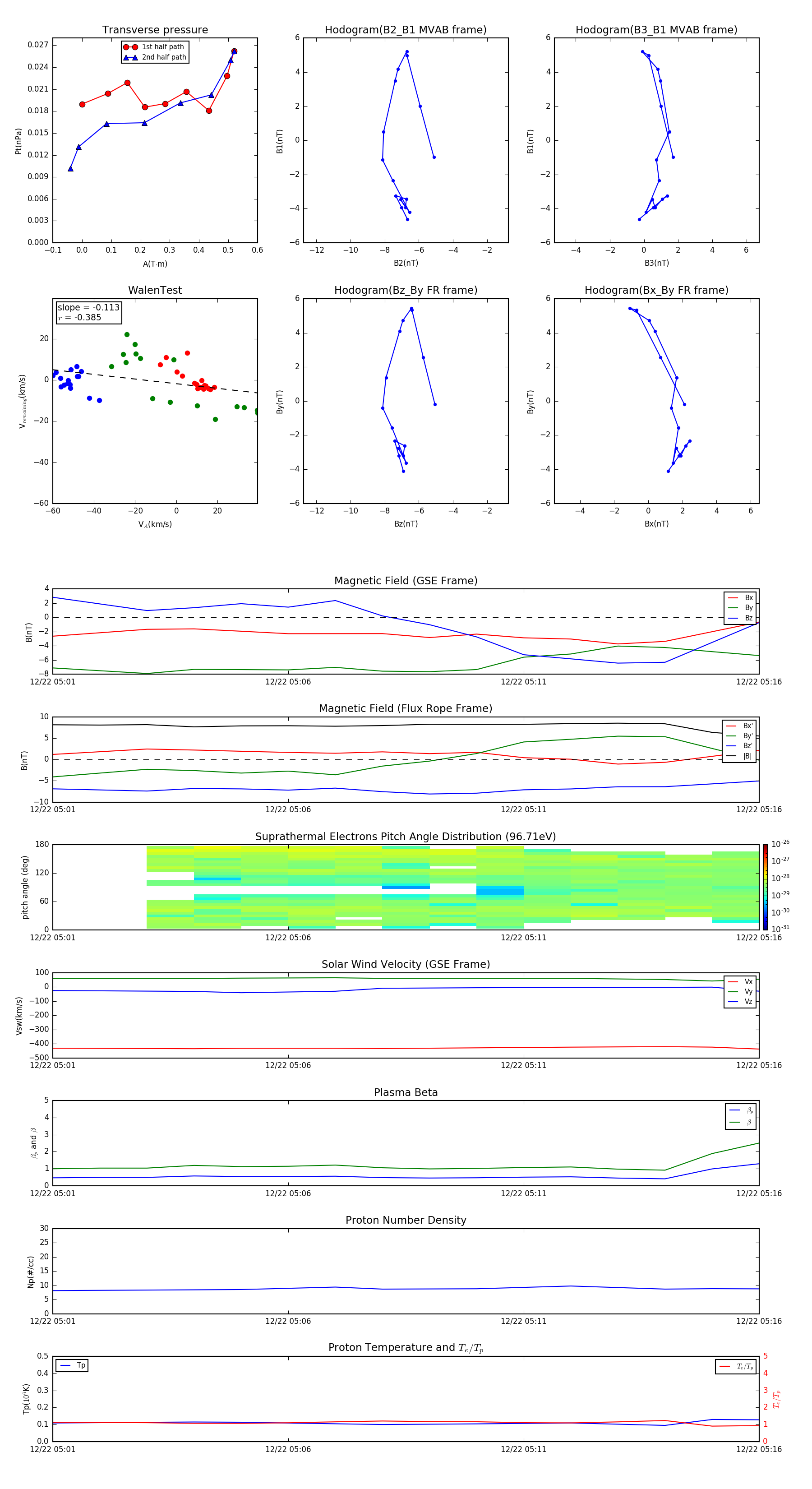This screenshot has height=1489, width=812.
Task: Click the 'Bx' legend entry in GSE magnetic field
Action: point(740,598)
